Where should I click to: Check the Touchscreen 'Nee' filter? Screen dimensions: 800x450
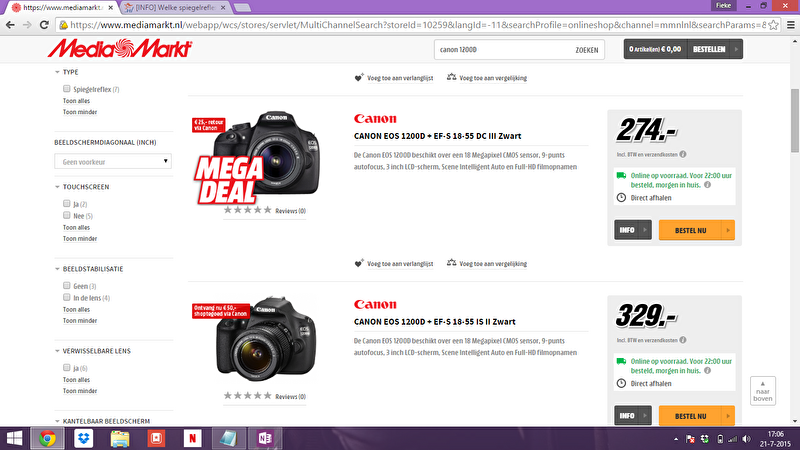click(x=67, y=215)
